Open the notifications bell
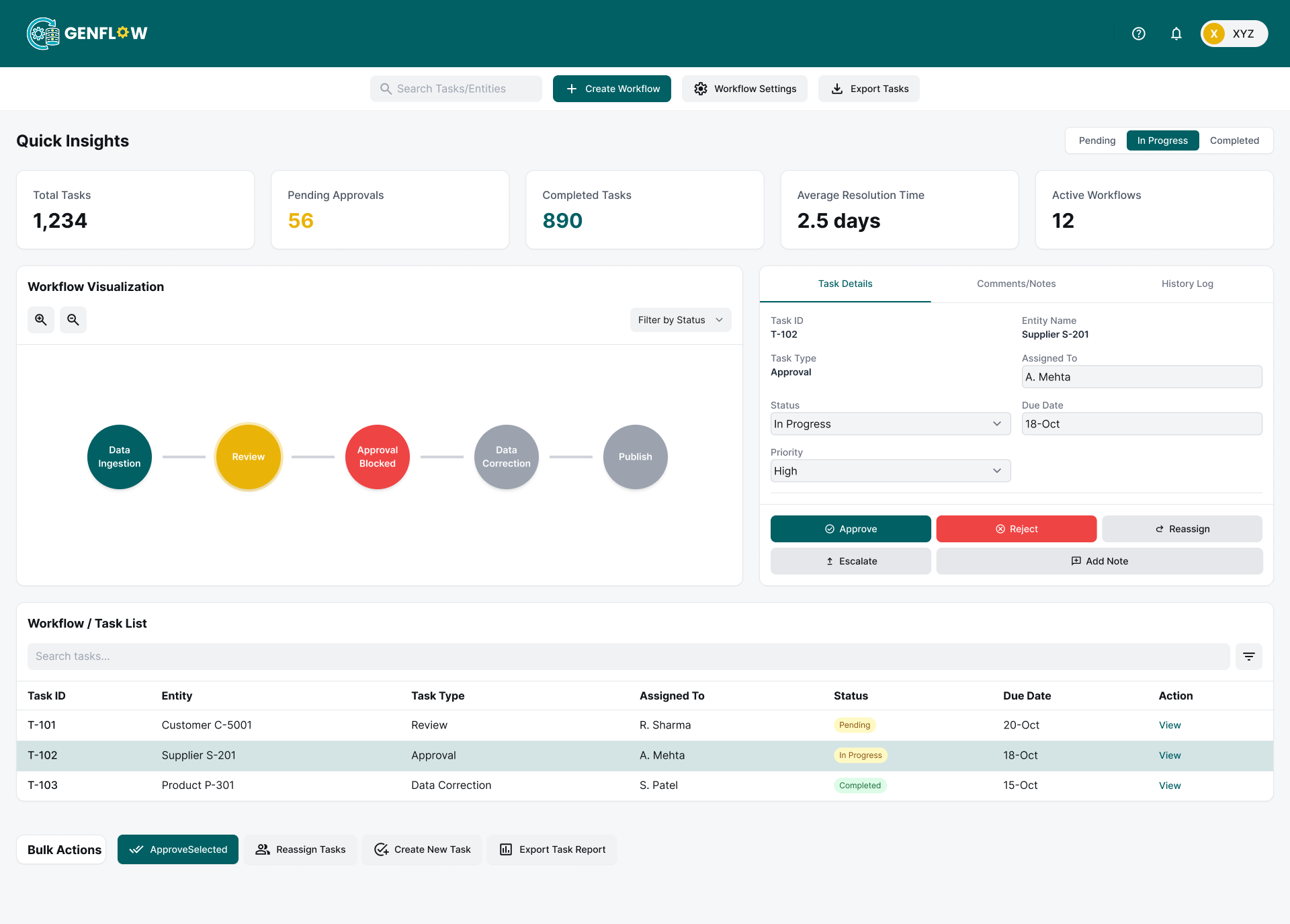 click(x=1176, y=34)
